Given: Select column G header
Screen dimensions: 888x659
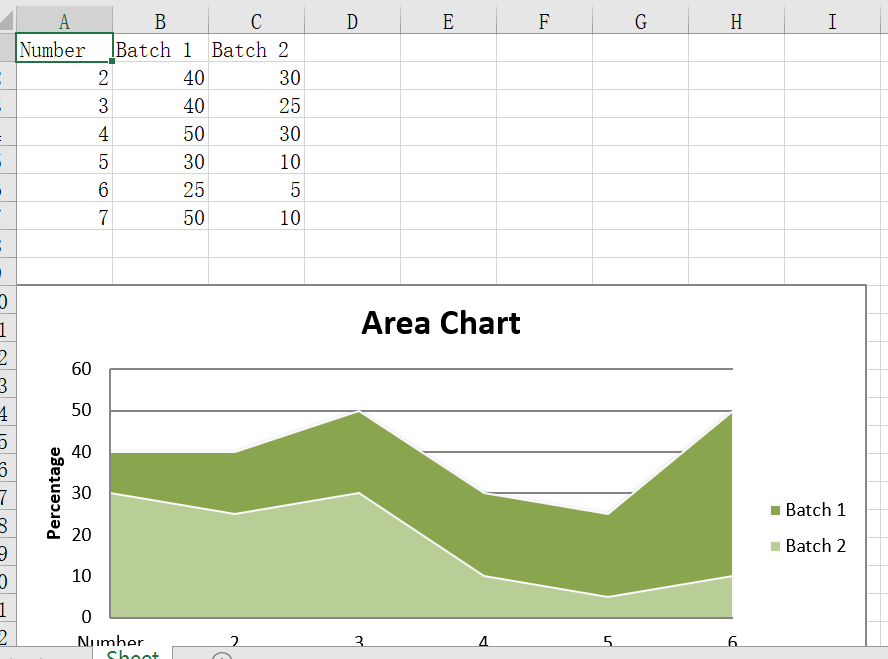Looking at the screenshot, I should 641,21.
